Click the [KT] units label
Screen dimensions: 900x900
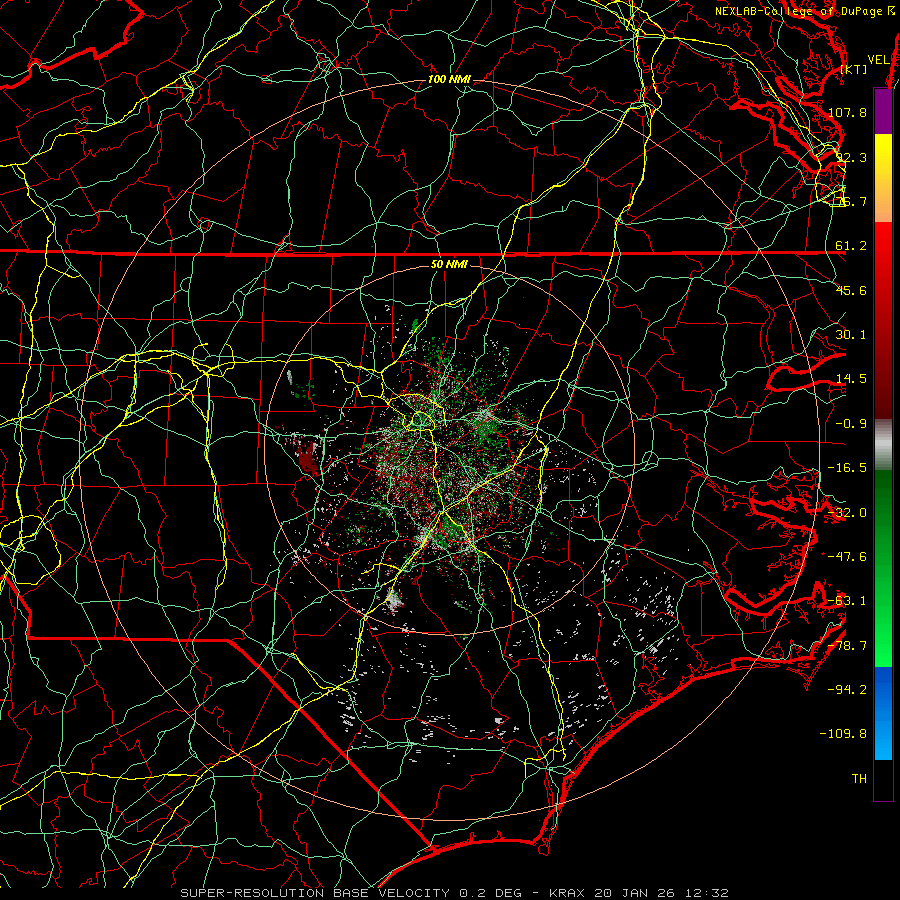(854, 69)
